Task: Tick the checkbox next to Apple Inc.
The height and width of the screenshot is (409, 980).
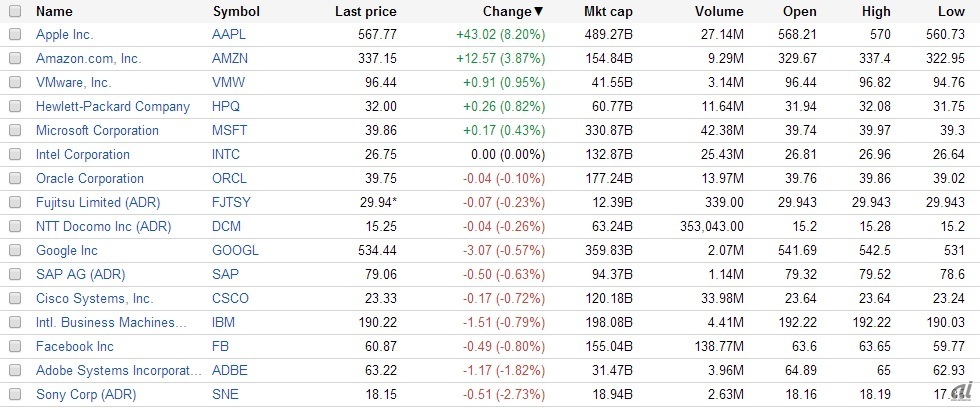Action: tap(14, 35)
